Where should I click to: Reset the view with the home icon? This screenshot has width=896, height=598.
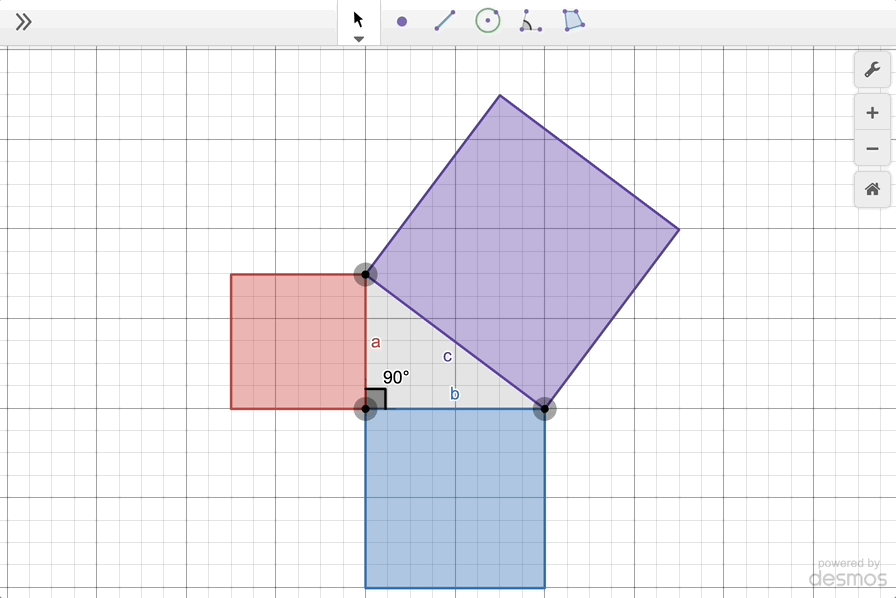(x=872, y=186)
